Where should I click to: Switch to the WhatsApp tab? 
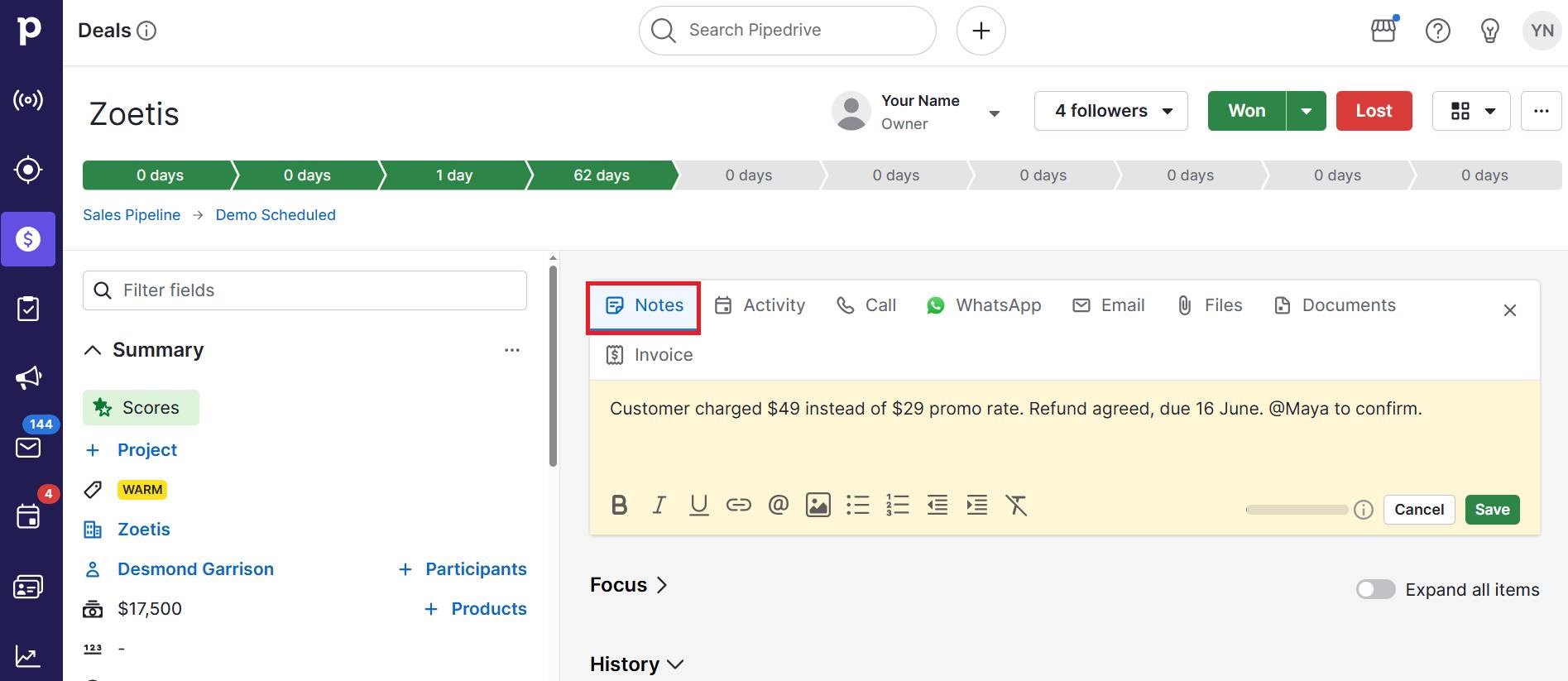click(x=984, y=305)
